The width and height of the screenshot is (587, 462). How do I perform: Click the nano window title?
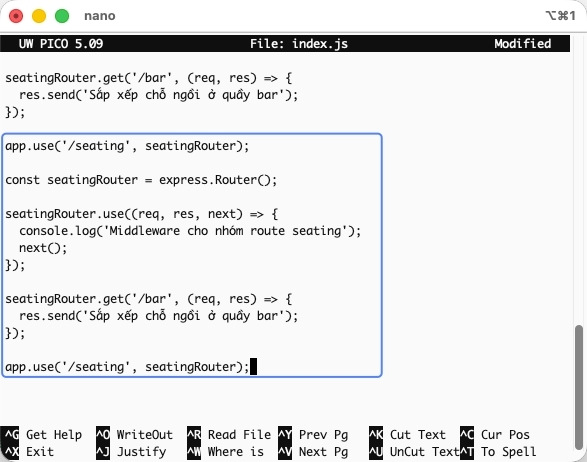(100, 16)
